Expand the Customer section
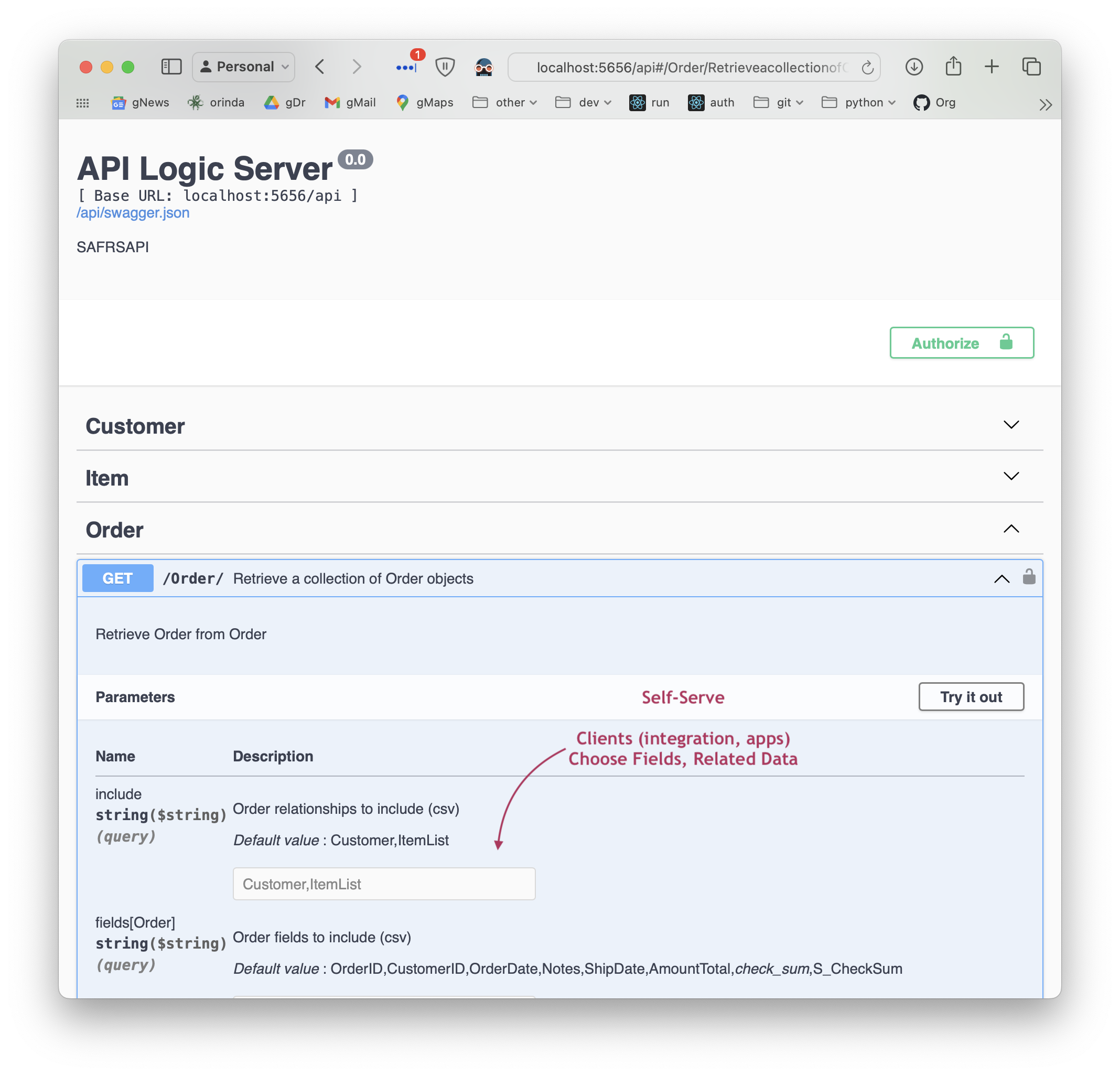The height and width of the screenshot is (1076, 1120). click(1011, 425)
